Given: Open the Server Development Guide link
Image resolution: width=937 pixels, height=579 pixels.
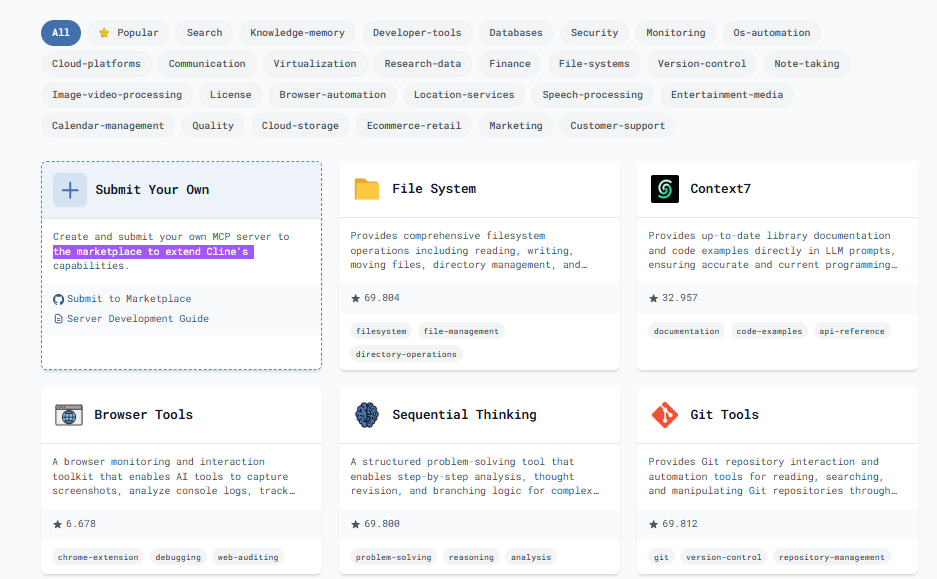Looking at the screenshot, I should click(x=138, y=319).
